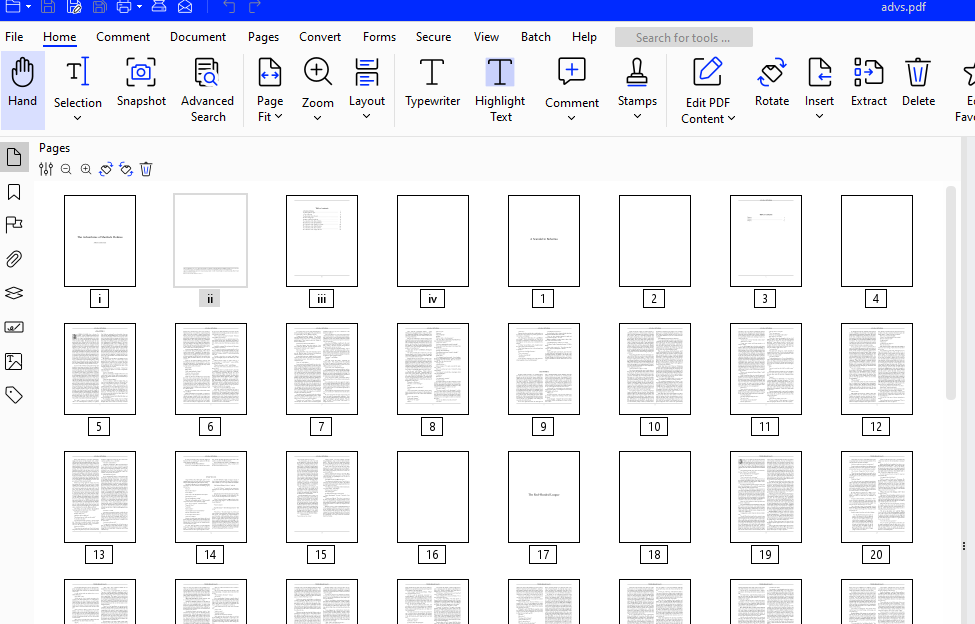The image size is (975, 624).
Task: Open the File menu
Action: (x=14, y=37)
